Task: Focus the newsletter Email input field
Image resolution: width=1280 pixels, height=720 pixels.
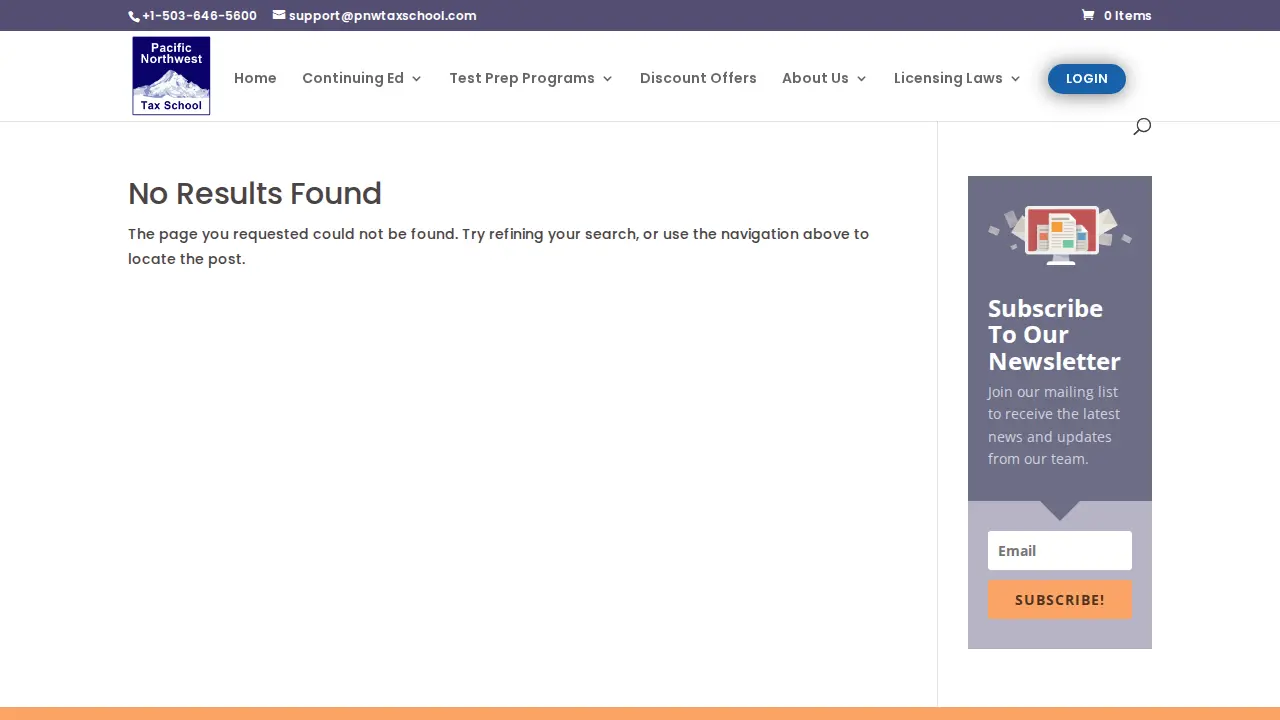Action: [1060, 551]
